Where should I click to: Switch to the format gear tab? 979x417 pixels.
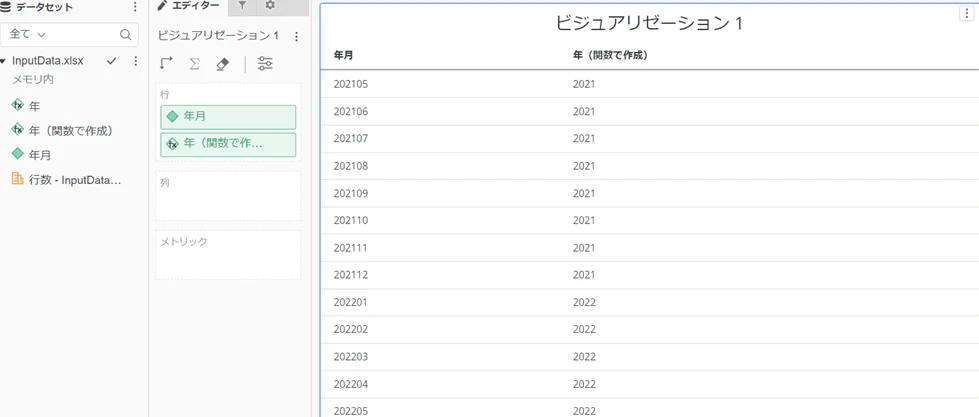coord(270,6)
